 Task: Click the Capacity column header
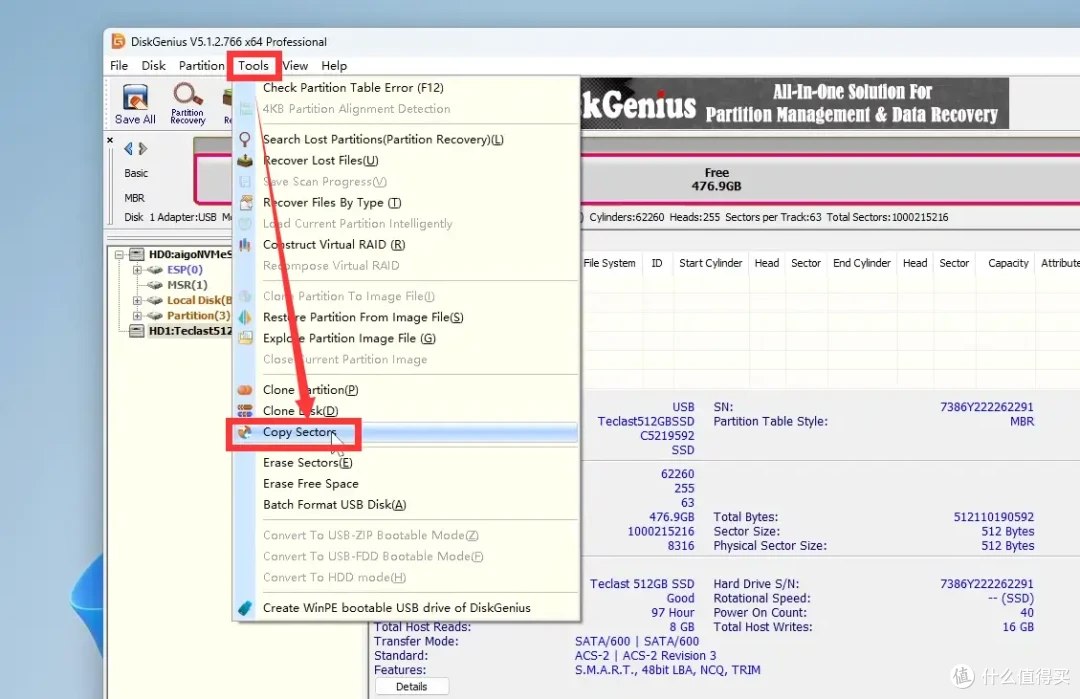tap(1008, 263)
